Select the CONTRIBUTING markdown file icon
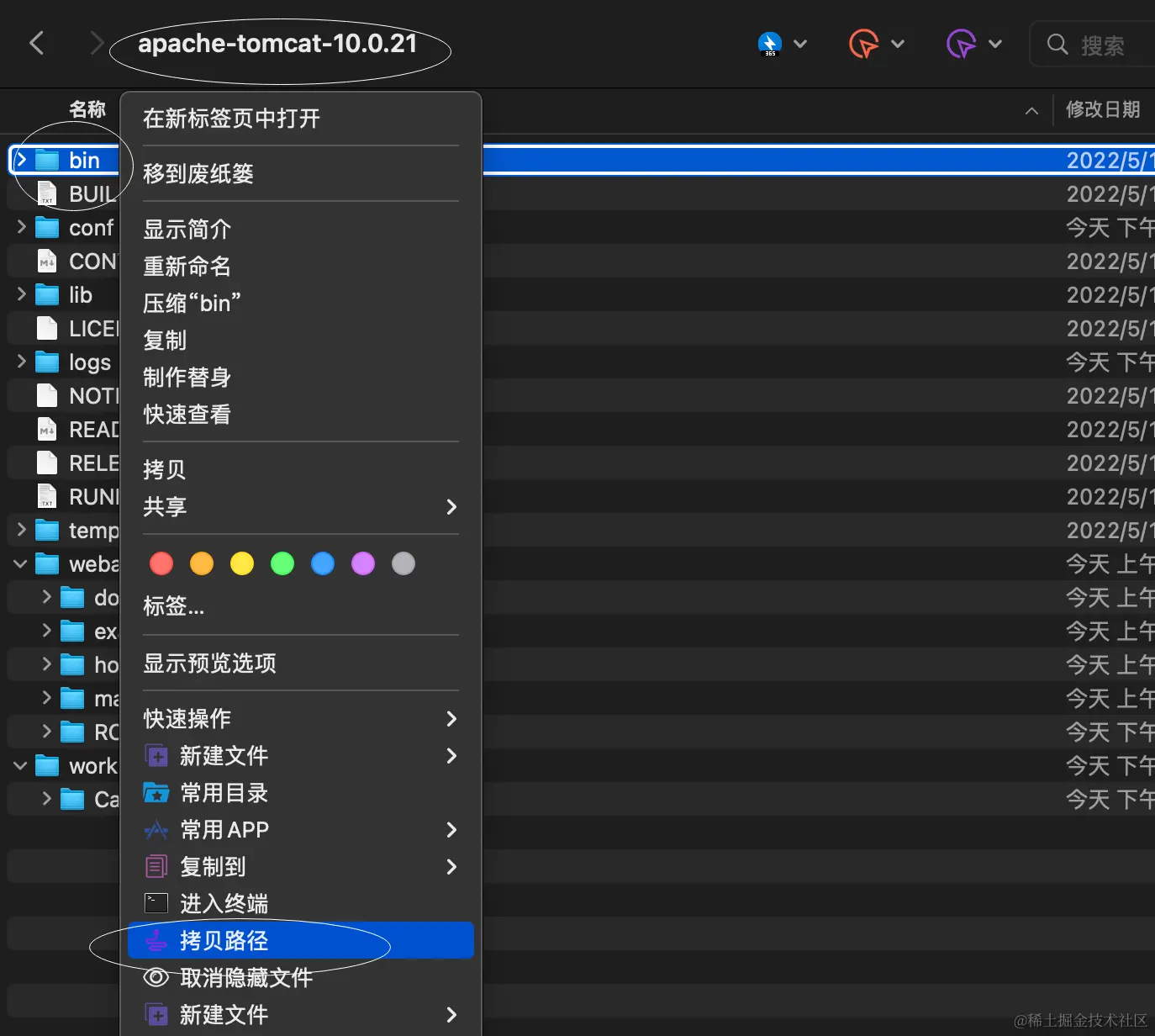Screen dimensions: 1155x1036 point(47,261)
